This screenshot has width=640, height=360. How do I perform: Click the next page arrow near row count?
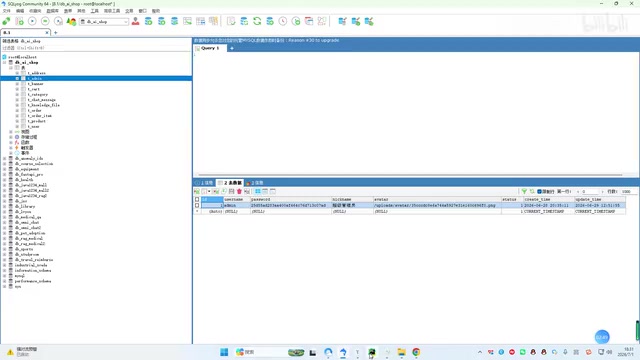click(x=602, y=191)
